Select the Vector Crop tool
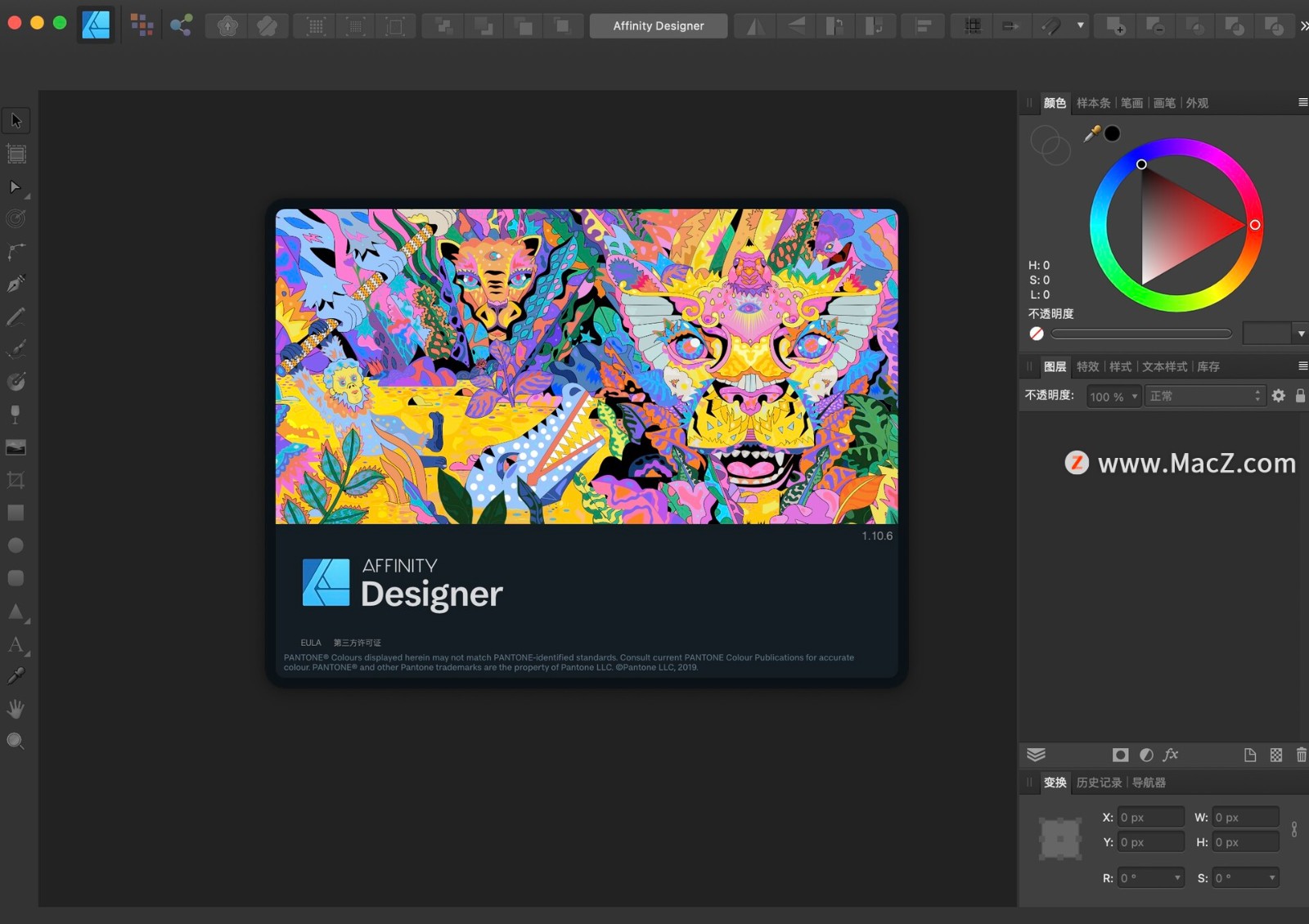The image size is (1309, 924). coord(16,480)
